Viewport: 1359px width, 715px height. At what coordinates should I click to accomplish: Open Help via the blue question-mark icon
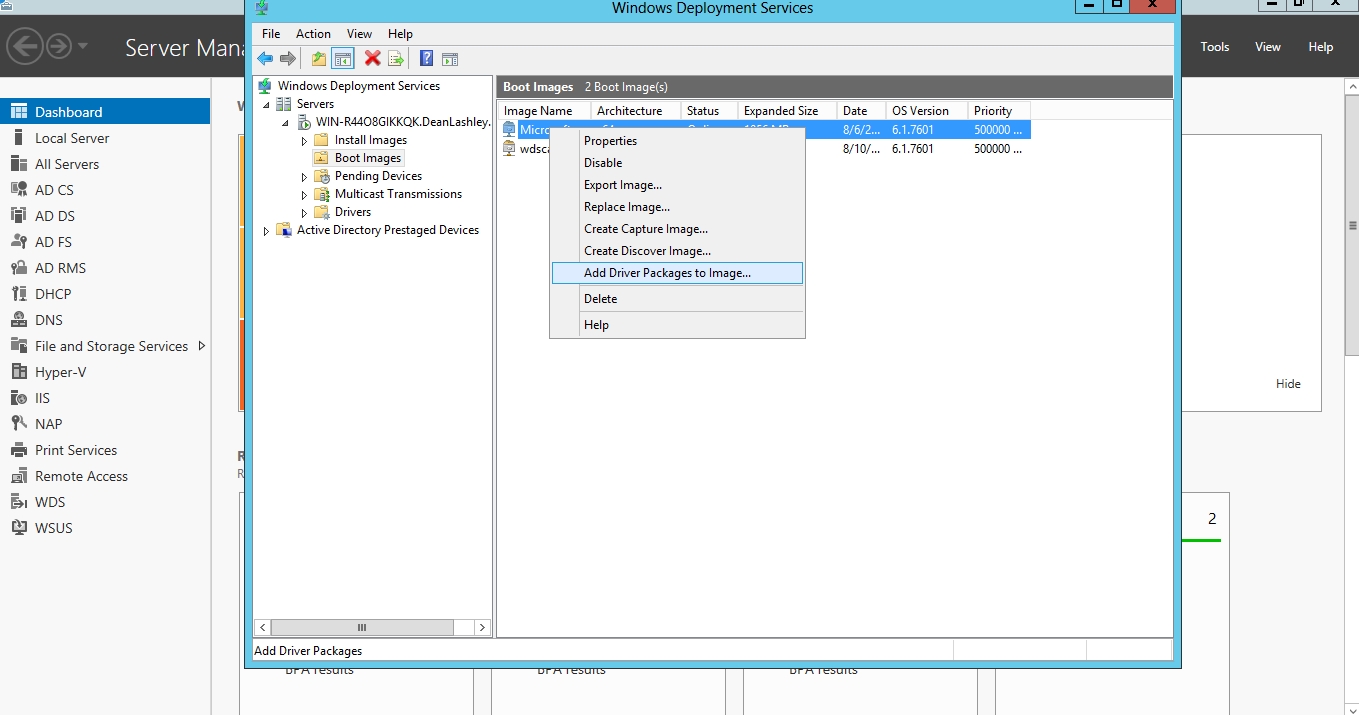pos(426,59)
